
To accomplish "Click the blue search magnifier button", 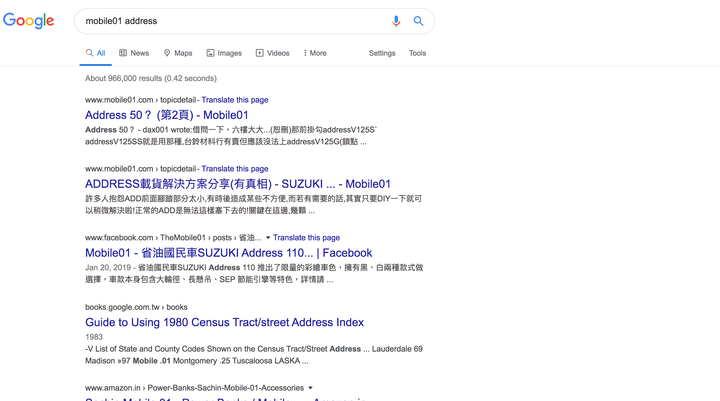I will (x=418, y=21).
